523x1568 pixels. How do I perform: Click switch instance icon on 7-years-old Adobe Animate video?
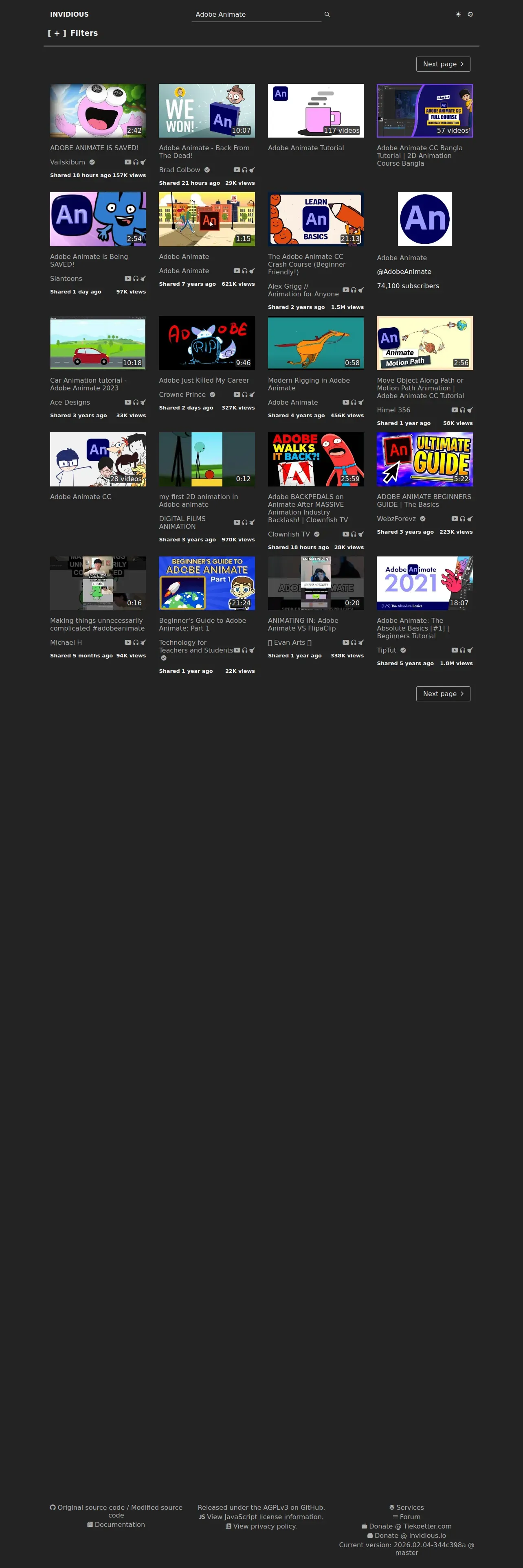point(252,271)
